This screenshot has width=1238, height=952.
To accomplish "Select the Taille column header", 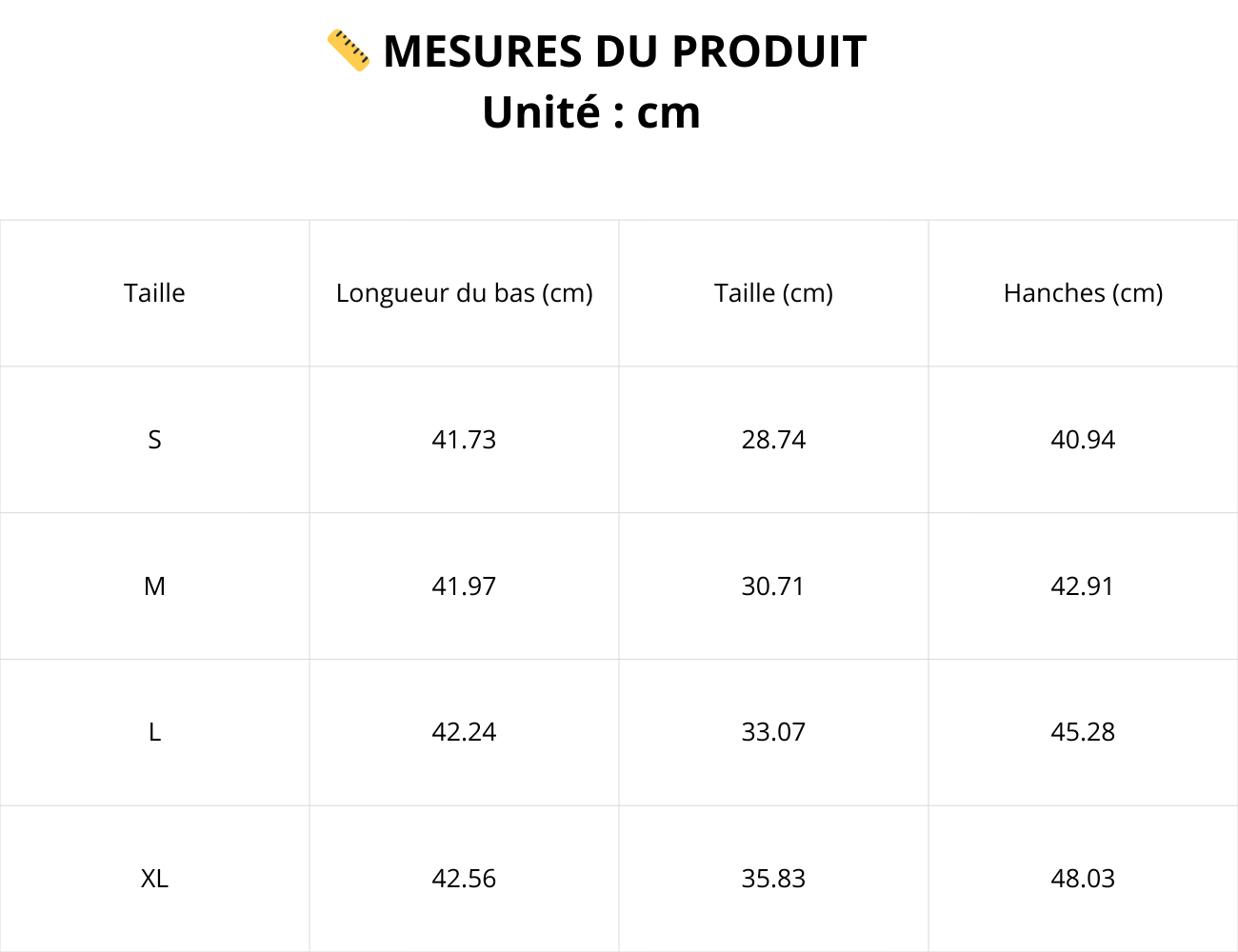I will 154,293.
